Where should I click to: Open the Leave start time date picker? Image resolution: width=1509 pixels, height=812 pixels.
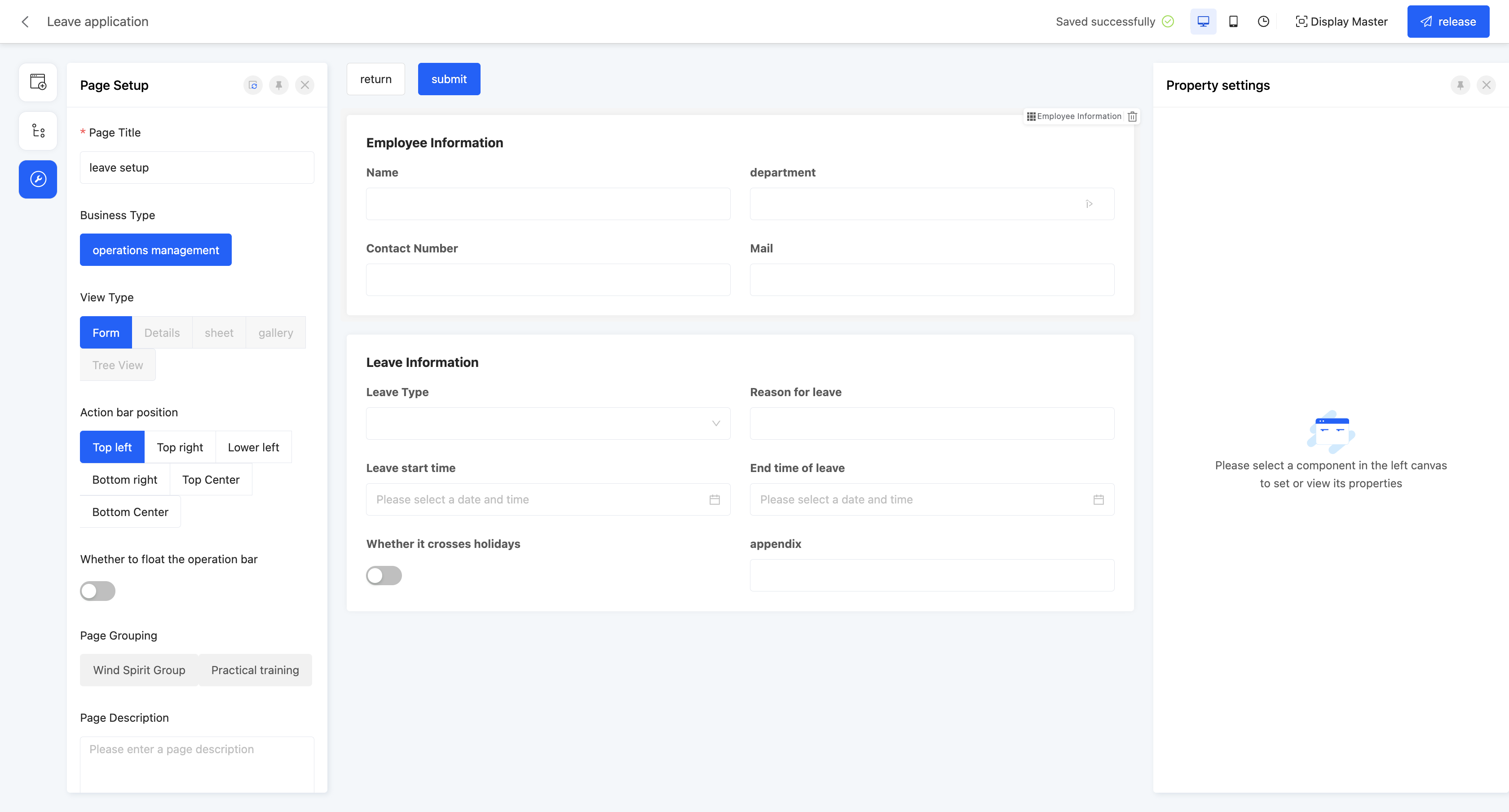[548, 499]
